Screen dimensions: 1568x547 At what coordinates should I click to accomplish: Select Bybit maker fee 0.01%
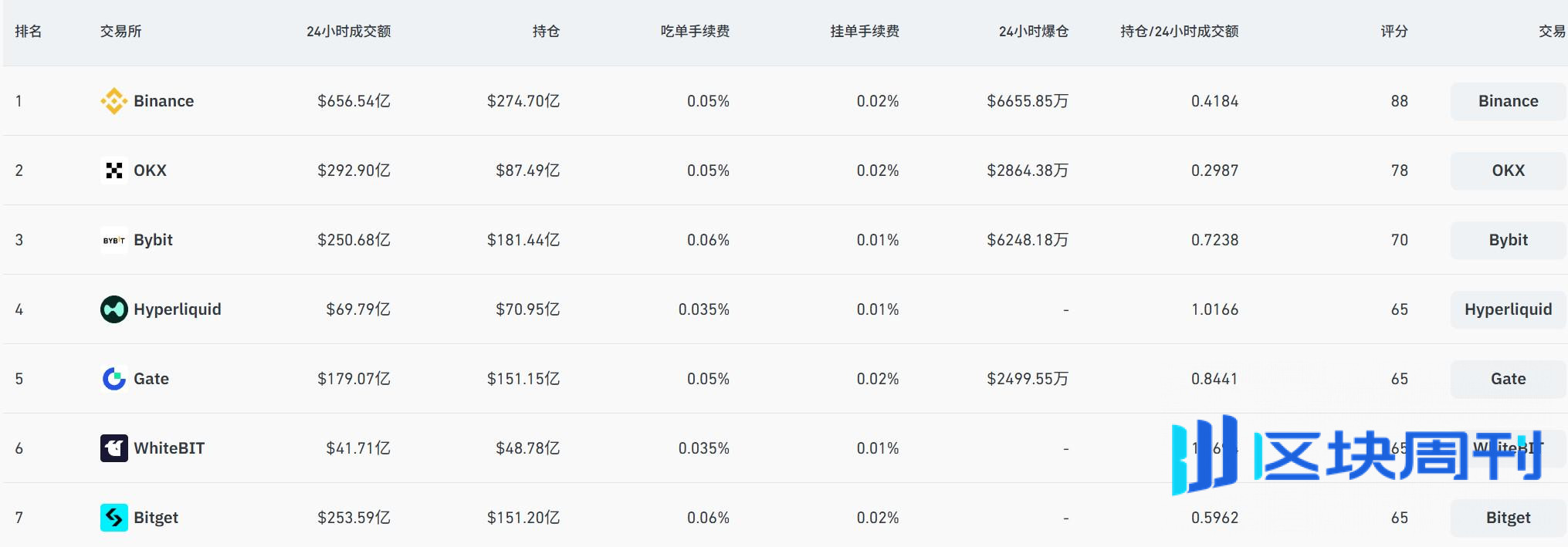(x=878, y=240)
